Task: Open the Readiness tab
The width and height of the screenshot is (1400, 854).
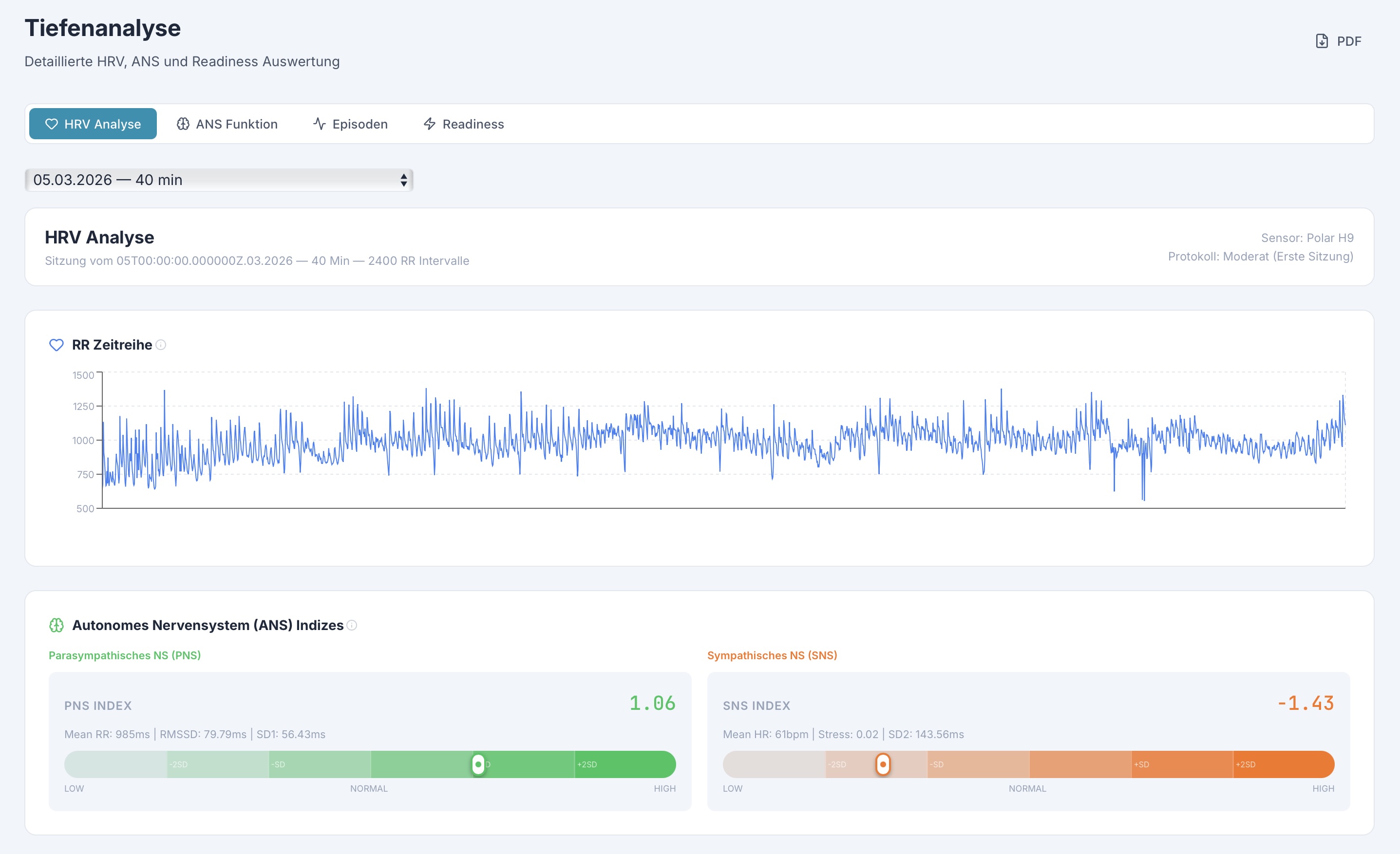Action: point(464,124)
